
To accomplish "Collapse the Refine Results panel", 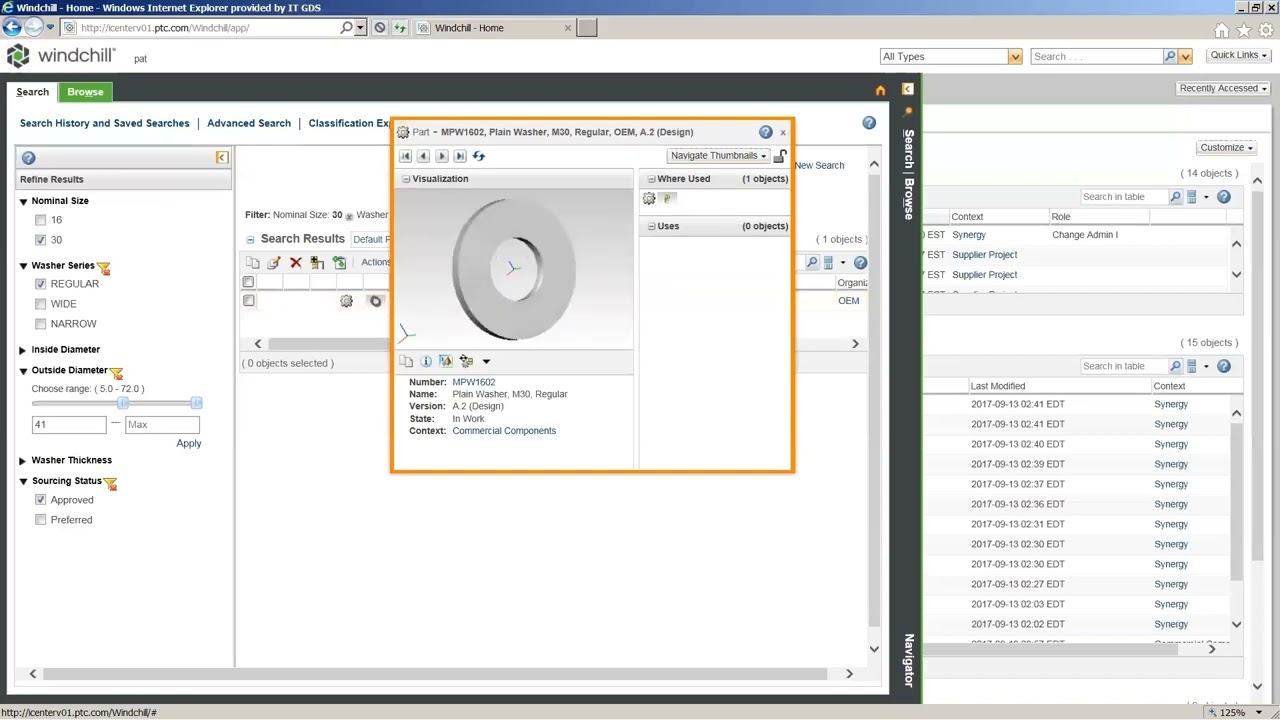I will [x=222, y=158].
